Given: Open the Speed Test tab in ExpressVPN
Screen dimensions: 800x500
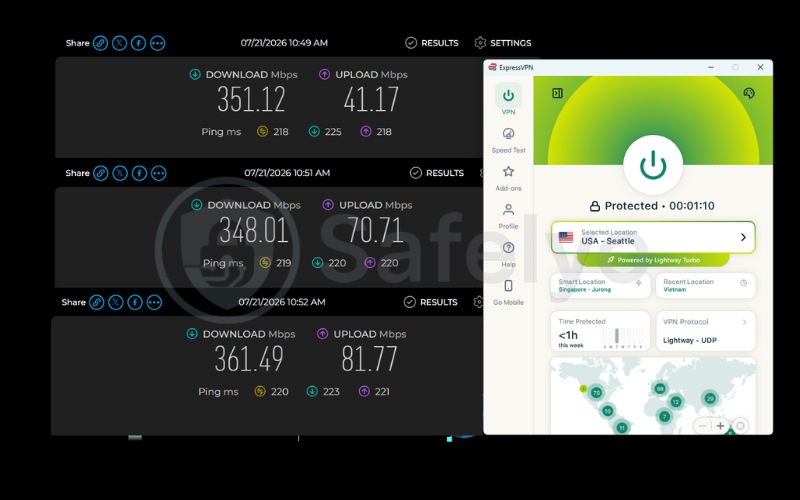Looking at the screenshot, I should pos(508,140).
